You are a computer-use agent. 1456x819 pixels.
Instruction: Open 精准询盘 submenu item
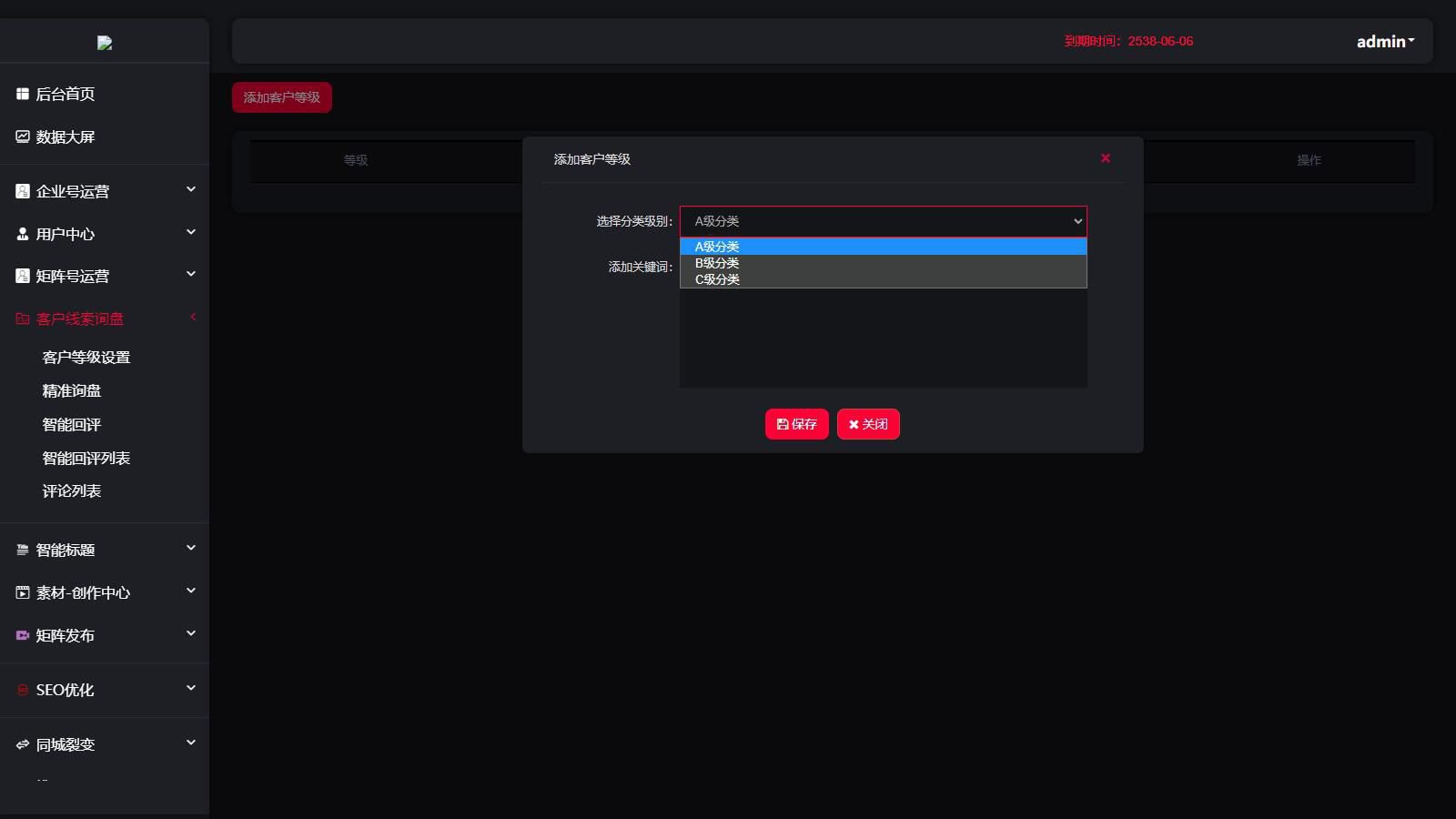tap(72, 391)
